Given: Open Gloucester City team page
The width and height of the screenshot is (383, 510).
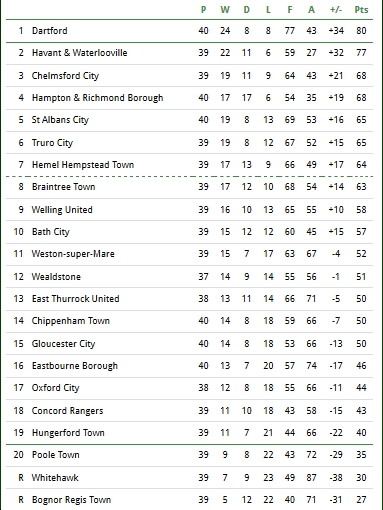Looking at the screenshot, I should 63,344.
